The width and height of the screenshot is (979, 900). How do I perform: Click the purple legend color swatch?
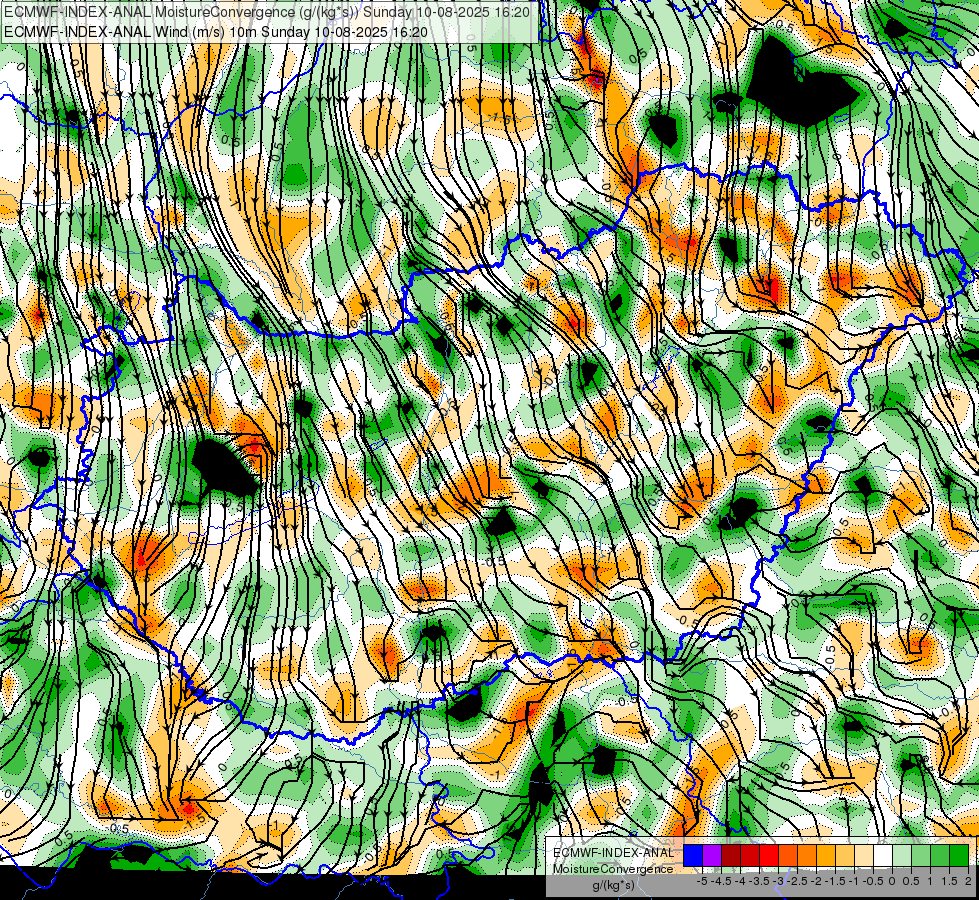coord(712,856)
